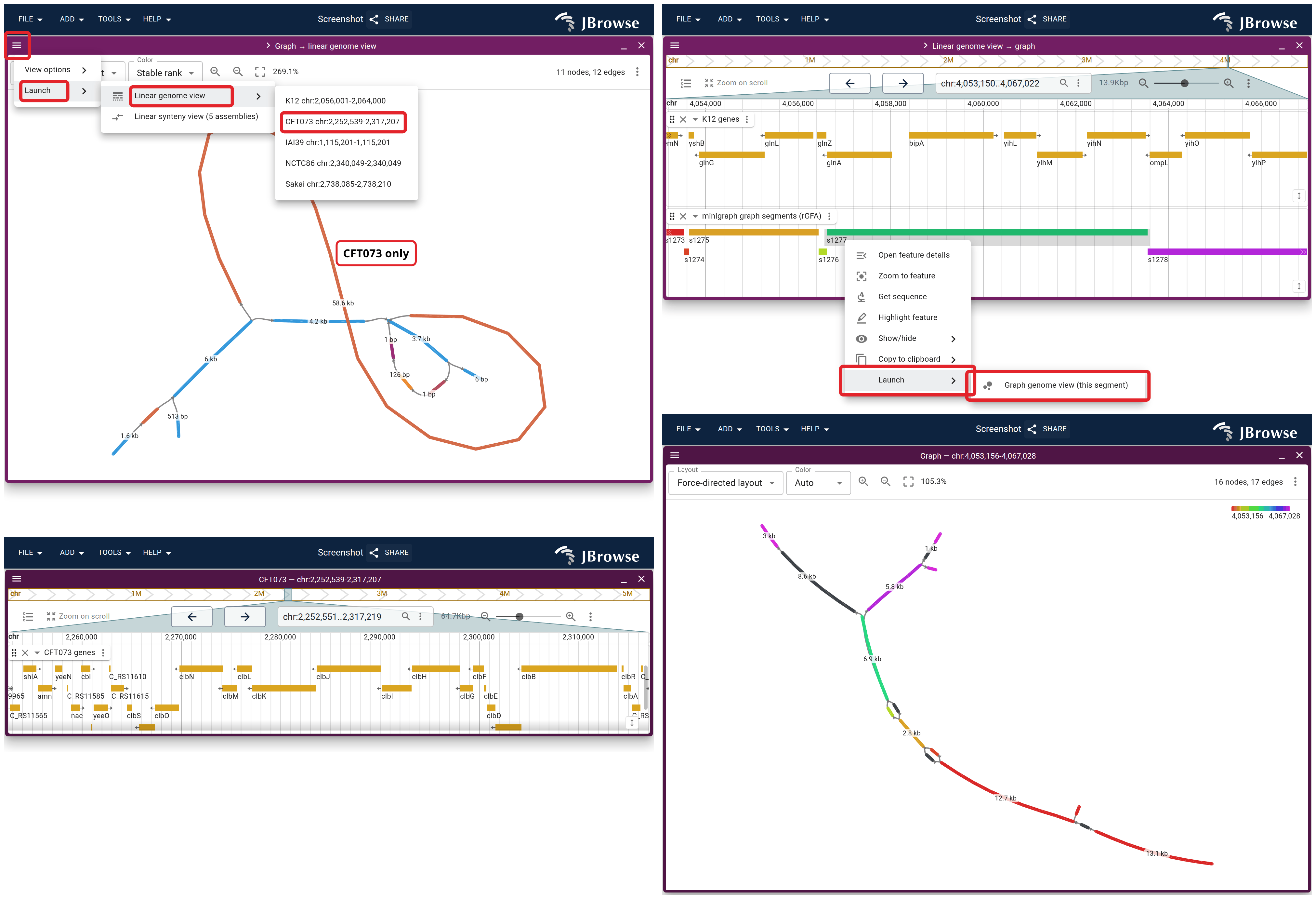The width and height of the screenshot is (1316, 899).
Task: Adjust zoom slider beside 64.7Kbp
Action: point(528,617)
